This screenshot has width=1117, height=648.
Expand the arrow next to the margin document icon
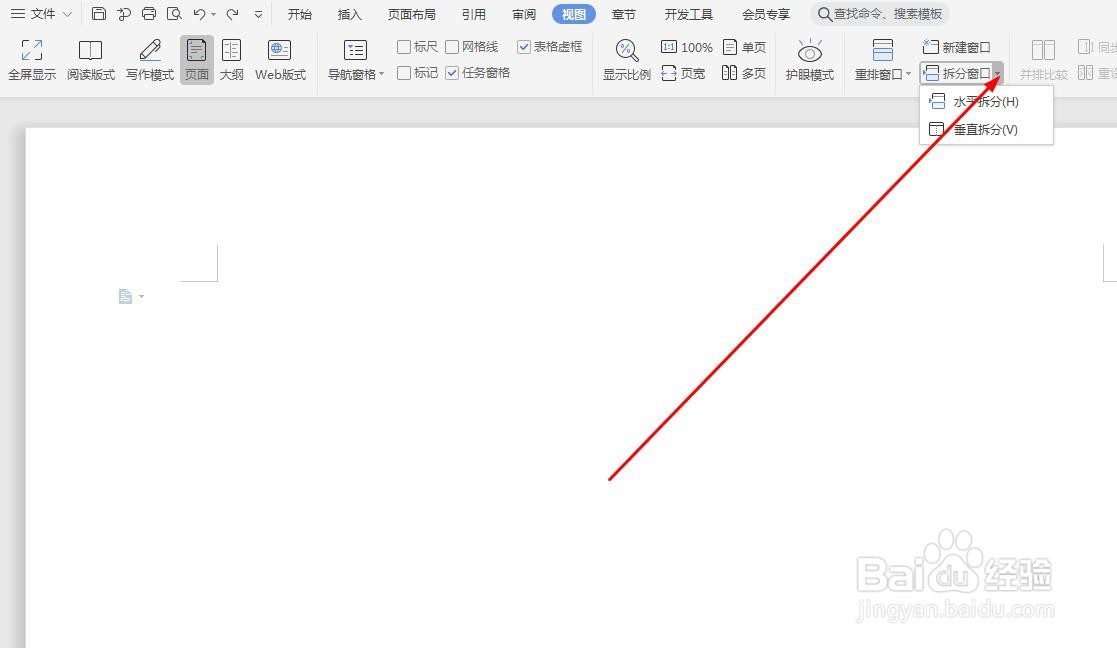coord(141,296)
